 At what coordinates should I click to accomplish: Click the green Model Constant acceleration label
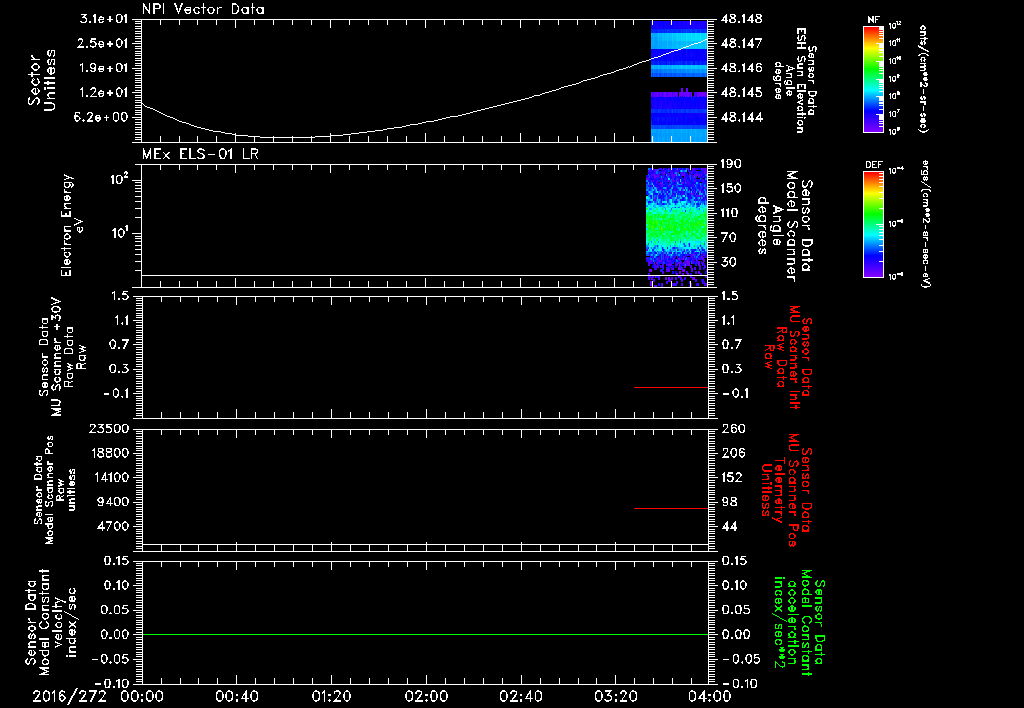coord(799,622)
